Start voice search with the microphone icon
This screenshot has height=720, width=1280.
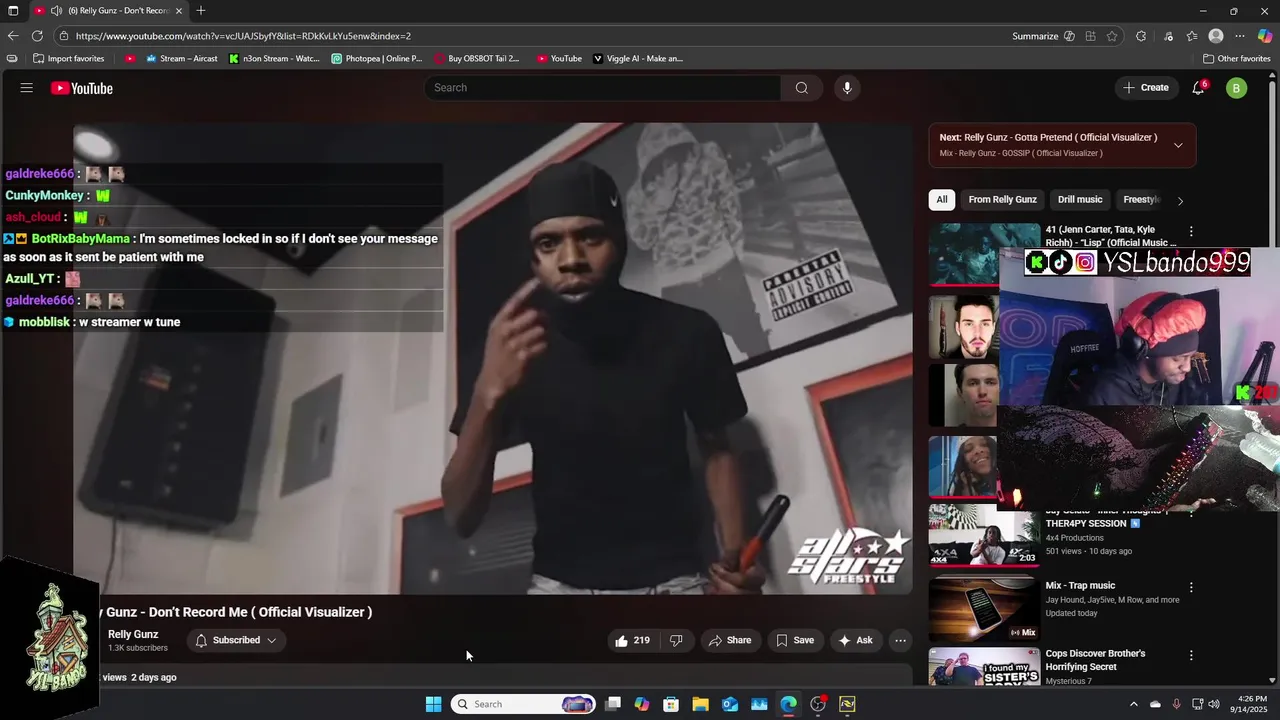[847, 88]
